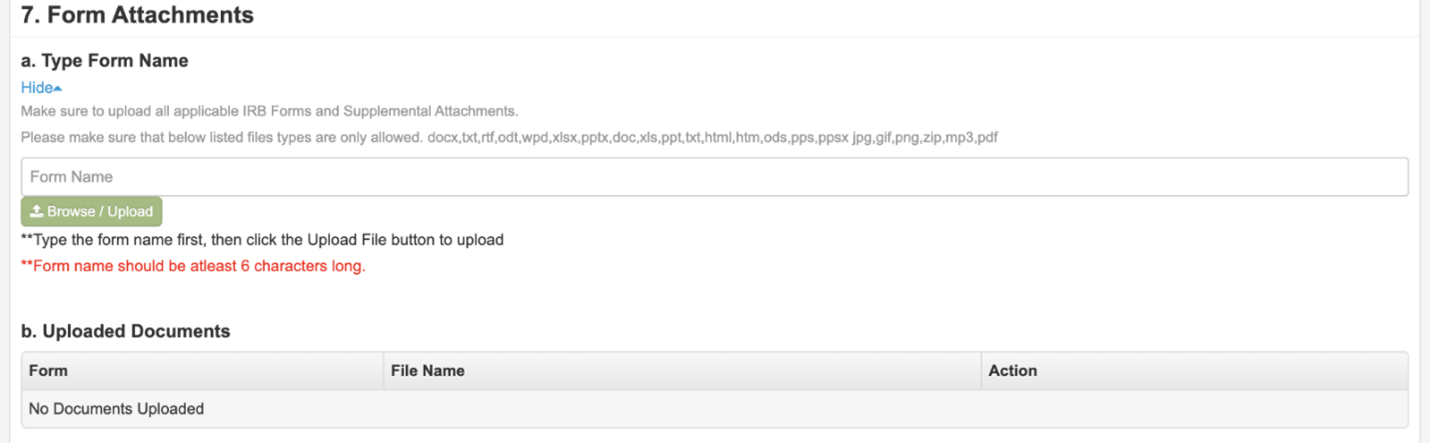This screenshot has width=1430, height=443.
Task: Click the a. Type Form Name label
Action: (x=105, y=61)
